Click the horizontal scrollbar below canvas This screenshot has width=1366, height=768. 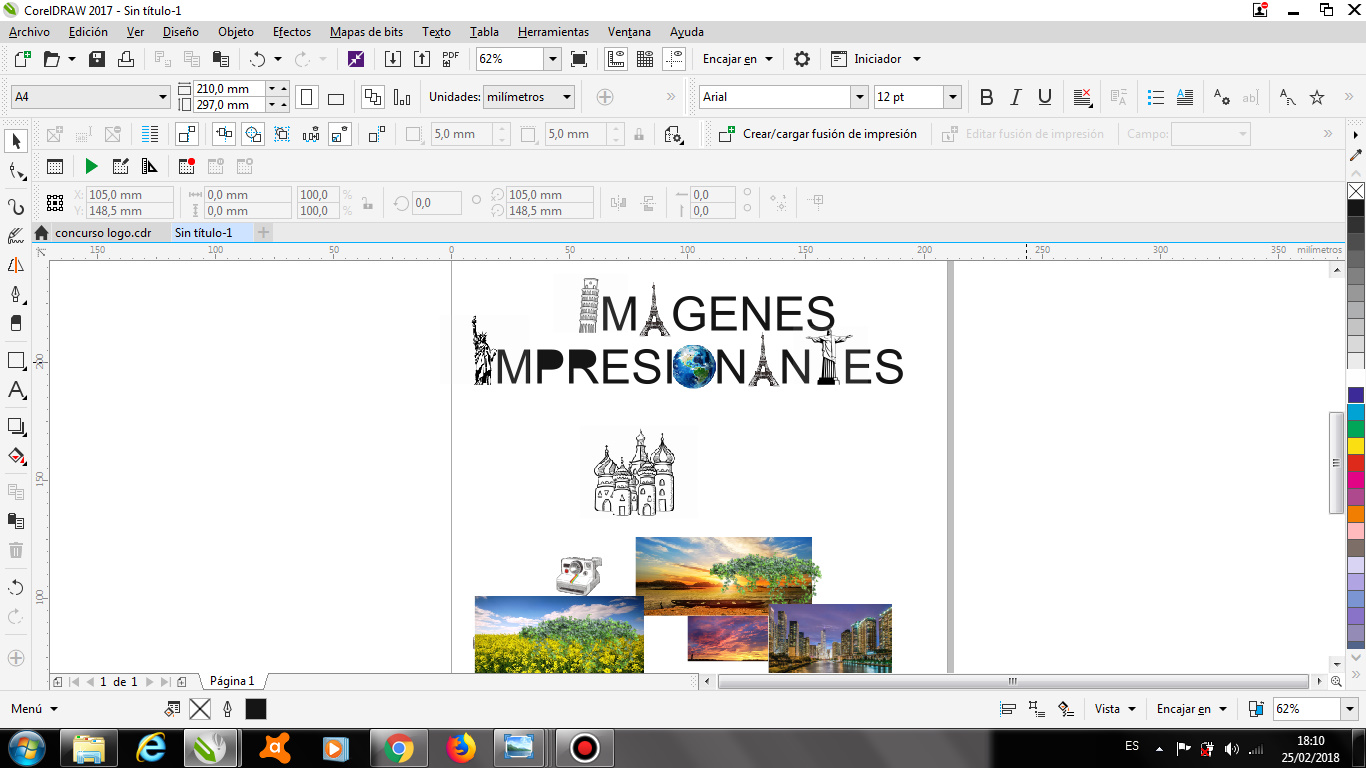[1012, 681]
